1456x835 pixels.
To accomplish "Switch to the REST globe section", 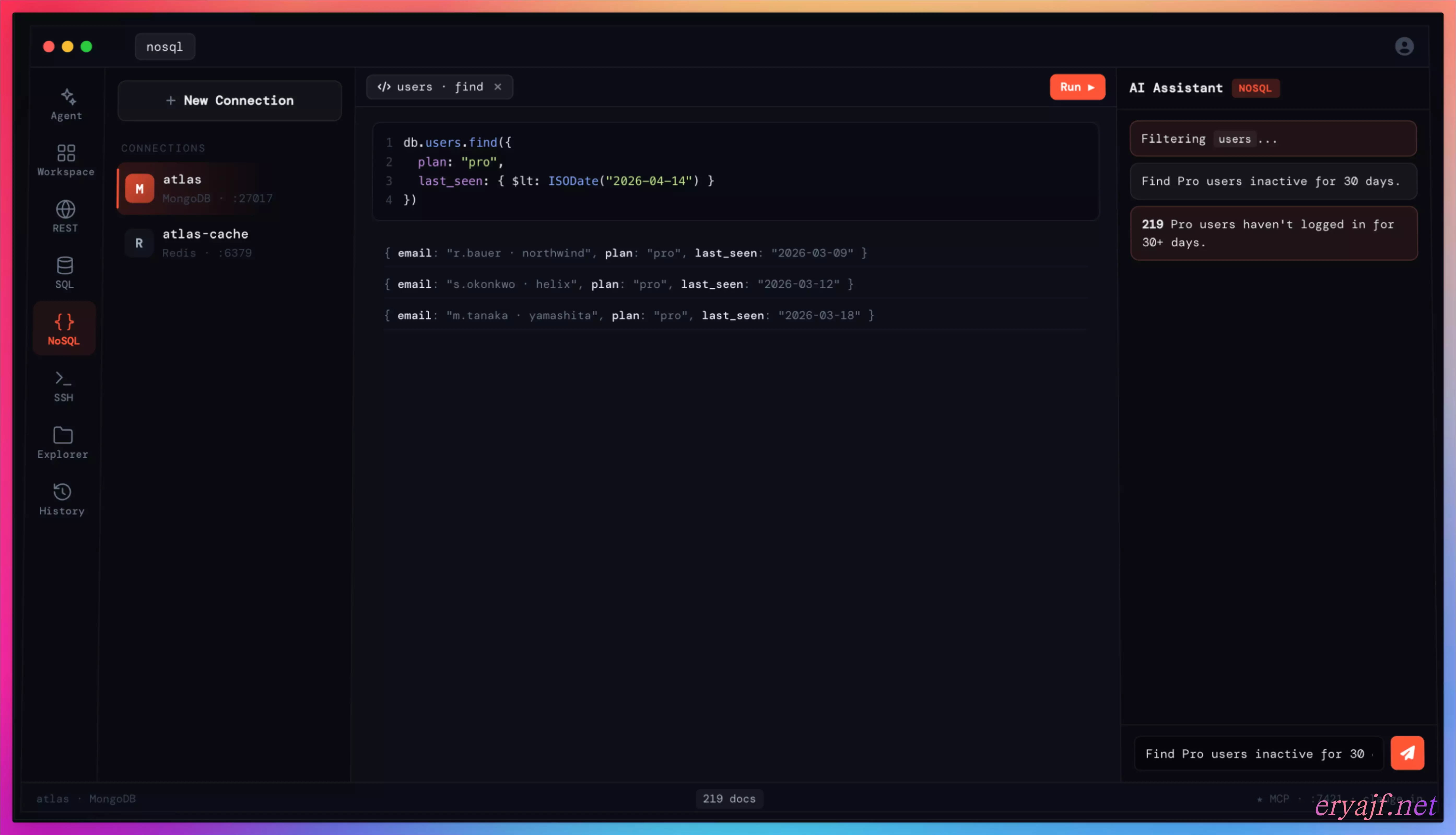I will tap(65, 216).
